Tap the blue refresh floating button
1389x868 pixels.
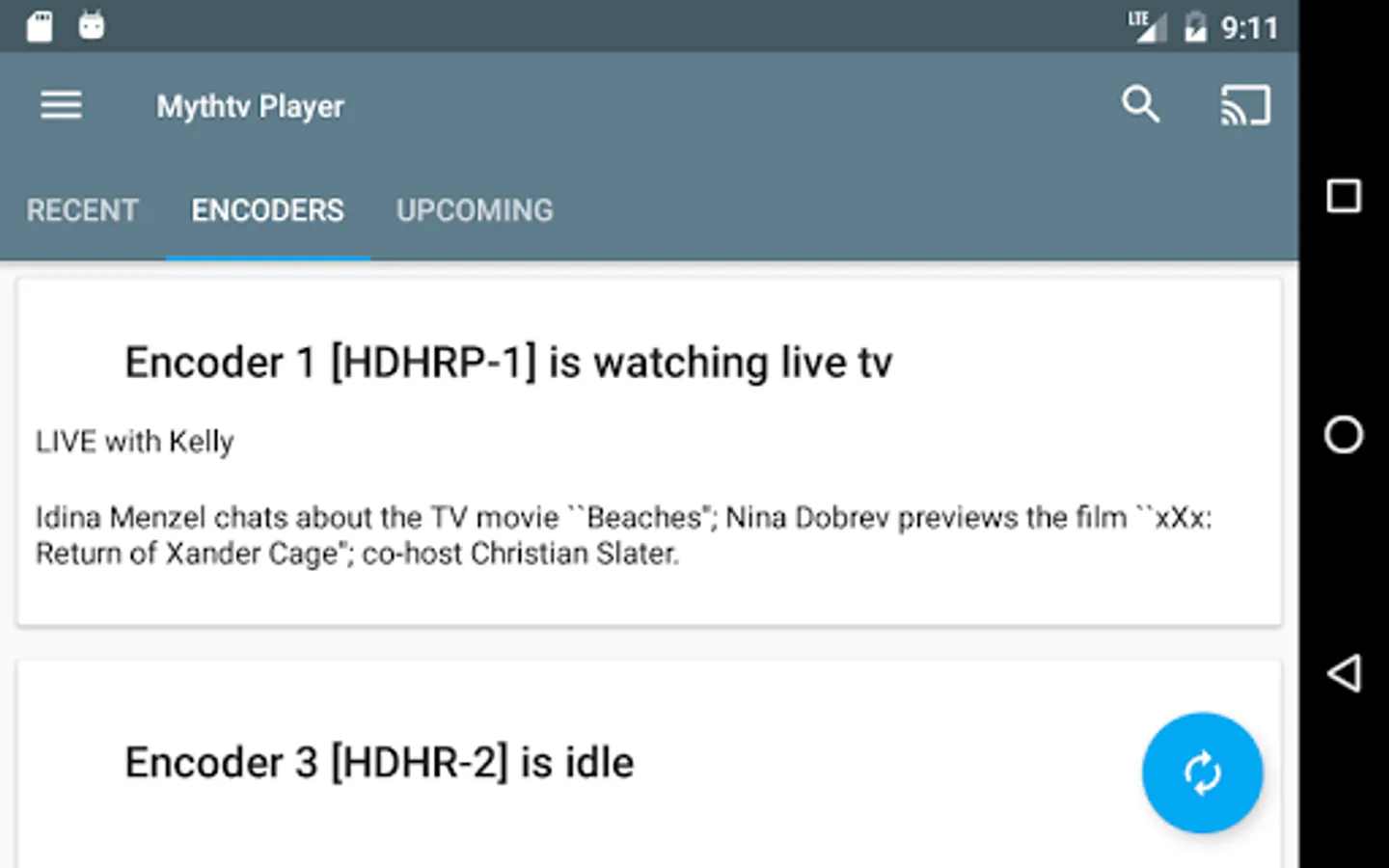[1202, 773]
